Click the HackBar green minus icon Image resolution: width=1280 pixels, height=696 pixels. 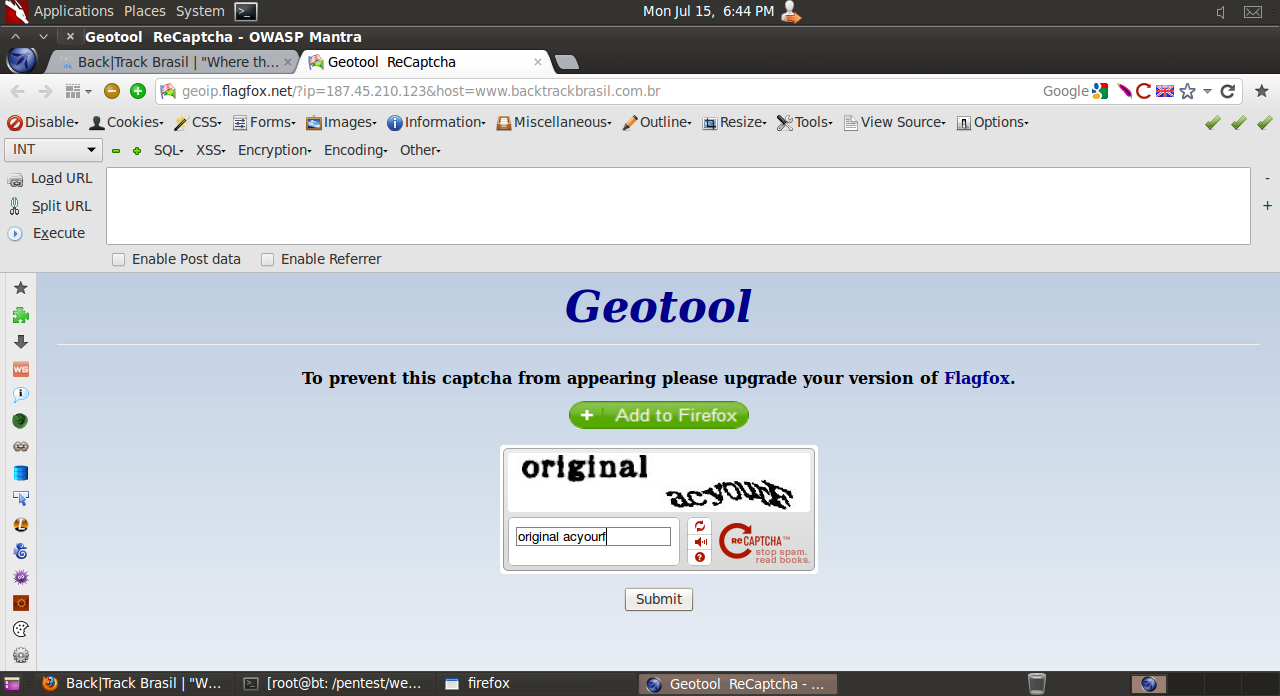(116, 150)
